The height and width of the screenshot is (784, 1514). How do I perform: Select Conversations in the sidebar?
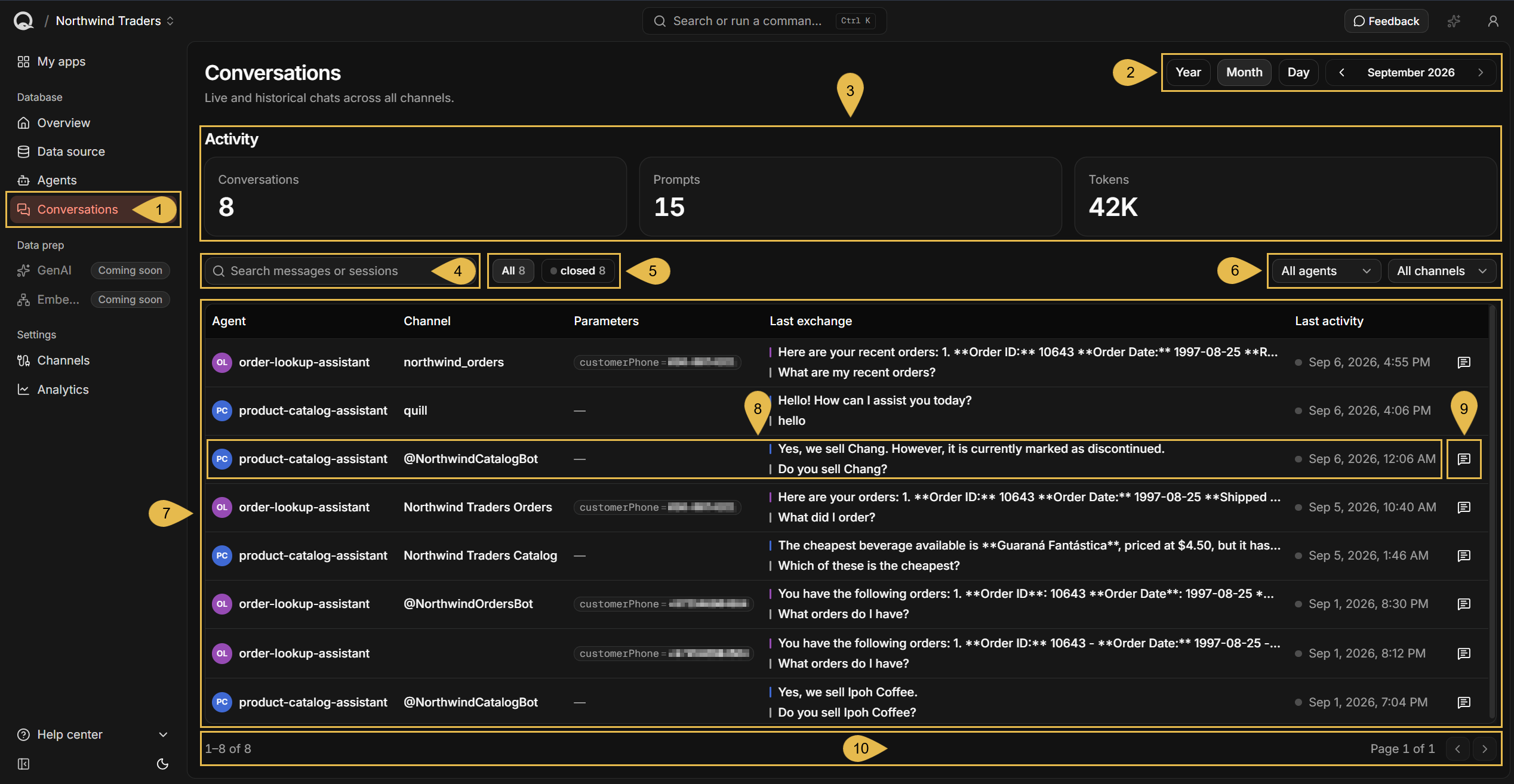pos(93,209)
